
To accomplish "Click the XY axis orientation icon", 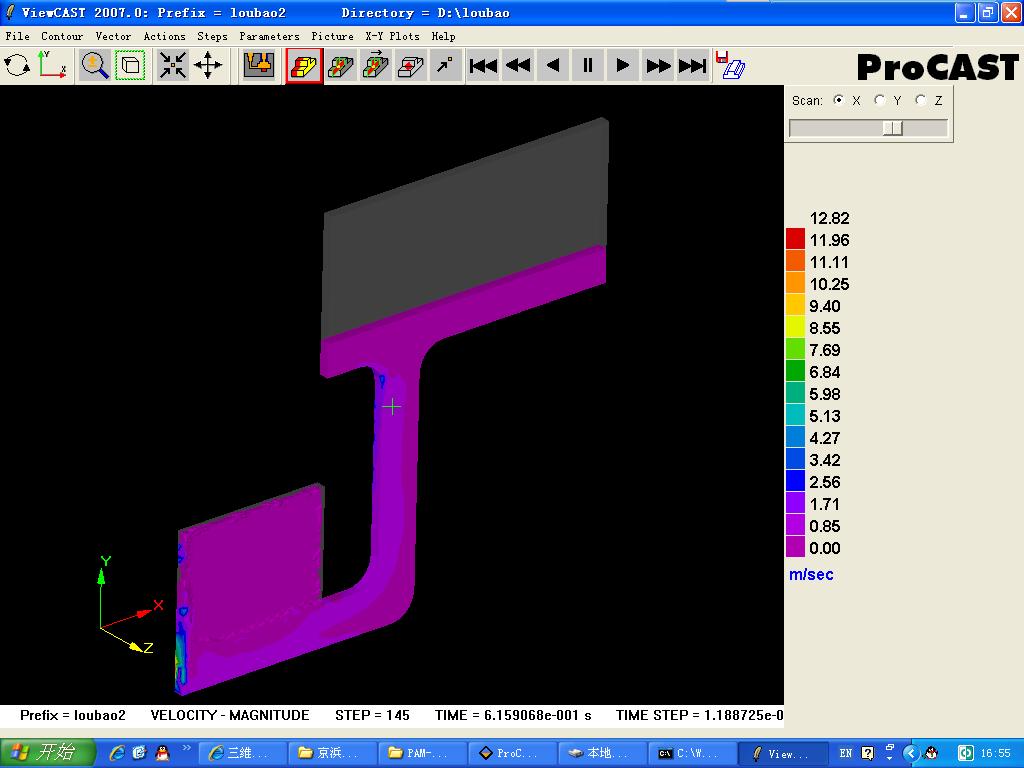I will click(52, 65).
